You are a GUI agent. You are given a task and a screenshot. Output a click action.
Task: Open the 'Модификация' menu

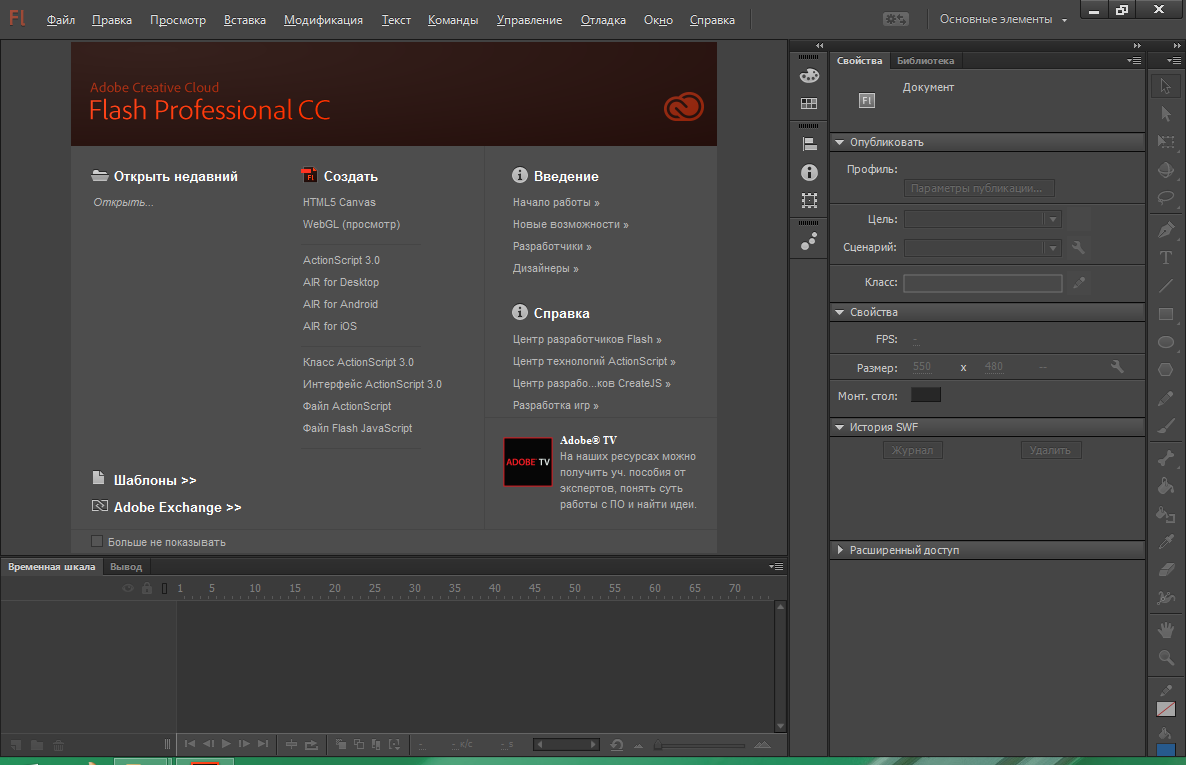coord(323,20)
